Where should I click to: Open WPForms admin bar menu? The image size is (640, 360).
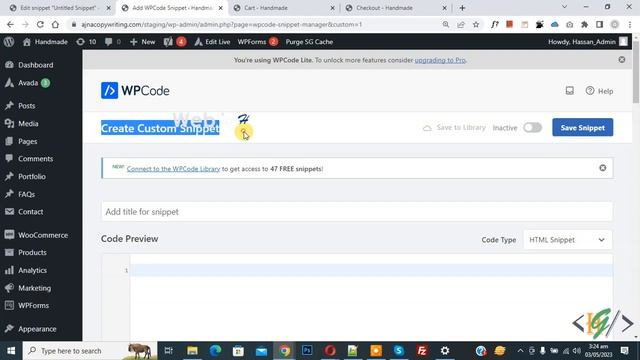pos(258,42)
